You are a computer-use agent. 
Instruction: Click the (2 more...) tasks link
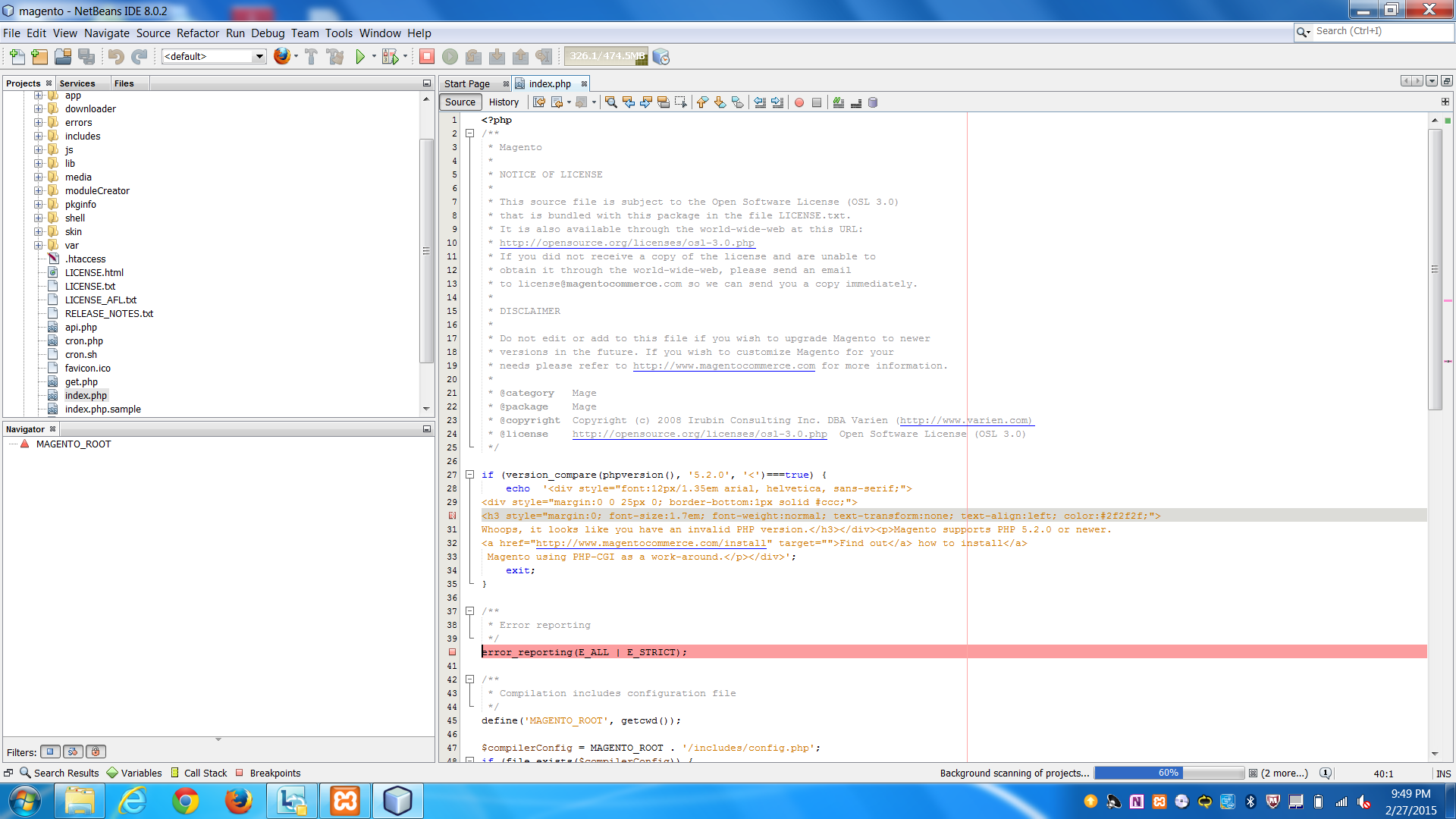(x=1284, y=773)
